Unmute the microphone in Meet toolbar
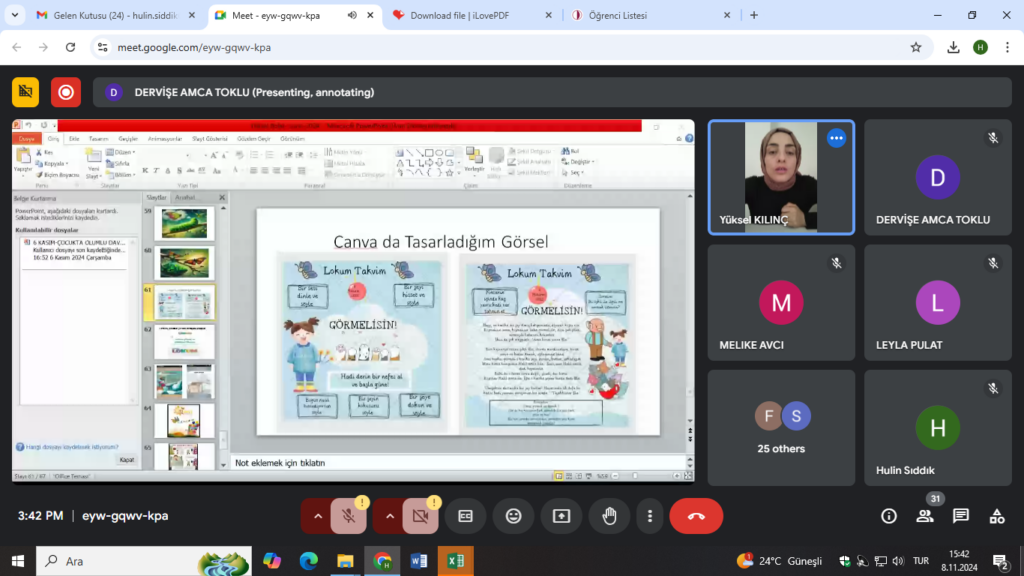This screenshot has height=576, width=1024. 348,516
